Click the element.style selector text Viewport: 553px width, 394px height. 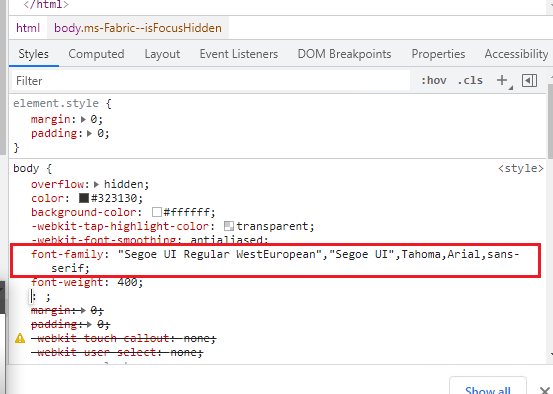[56, 104]
